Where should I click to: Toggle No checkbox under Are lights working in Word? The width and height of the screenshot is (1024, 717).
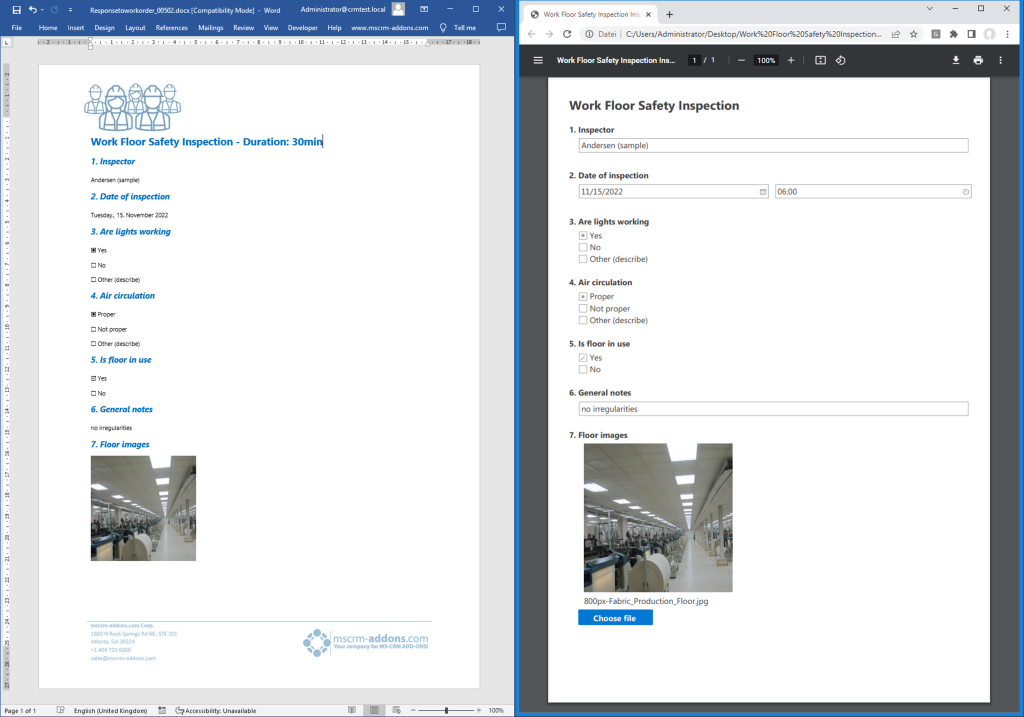[x=93, y=265]
